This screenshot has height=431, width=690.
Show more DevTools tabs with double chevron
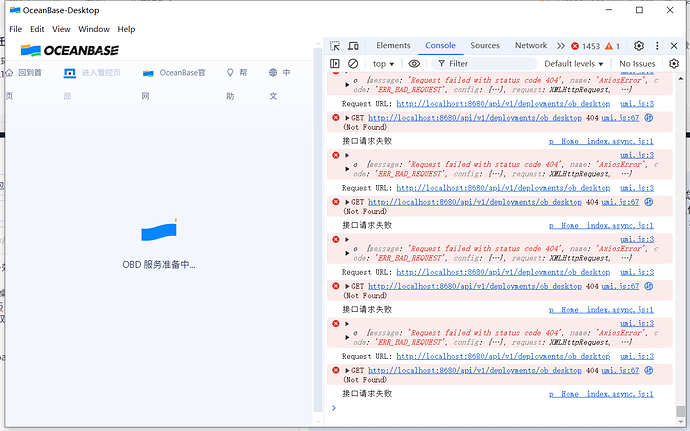point(561,46)
